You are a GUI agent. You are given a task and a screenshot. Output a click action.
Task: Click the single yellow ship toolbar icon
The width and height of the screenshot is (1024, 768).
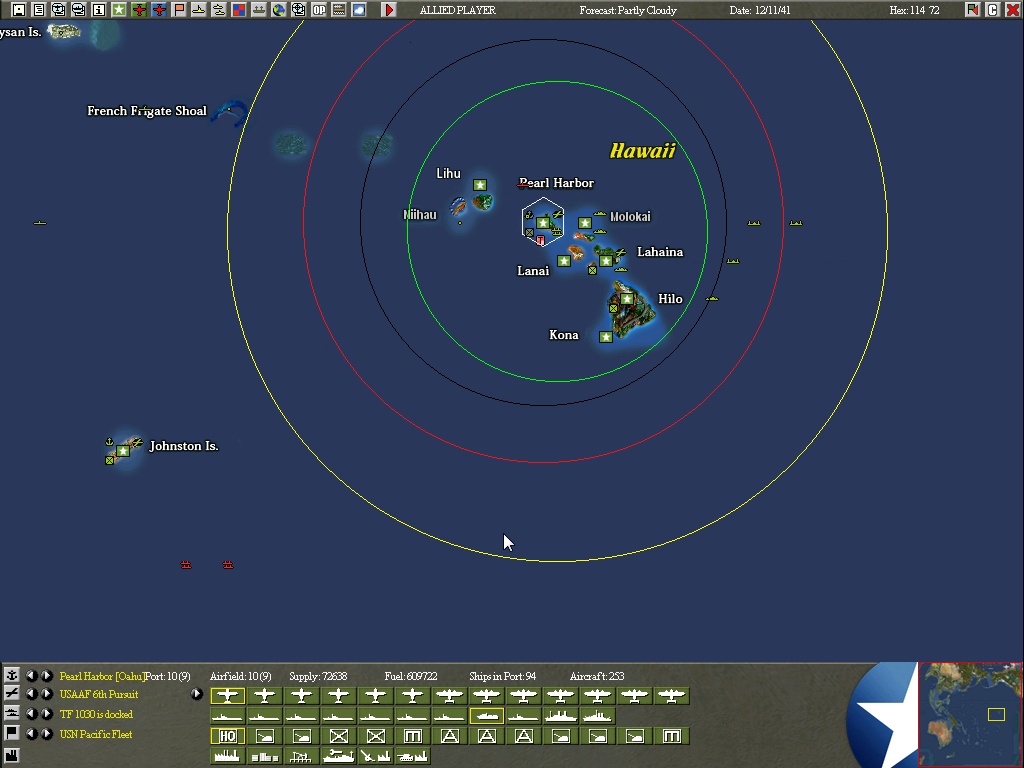click(x=199, y=10)
